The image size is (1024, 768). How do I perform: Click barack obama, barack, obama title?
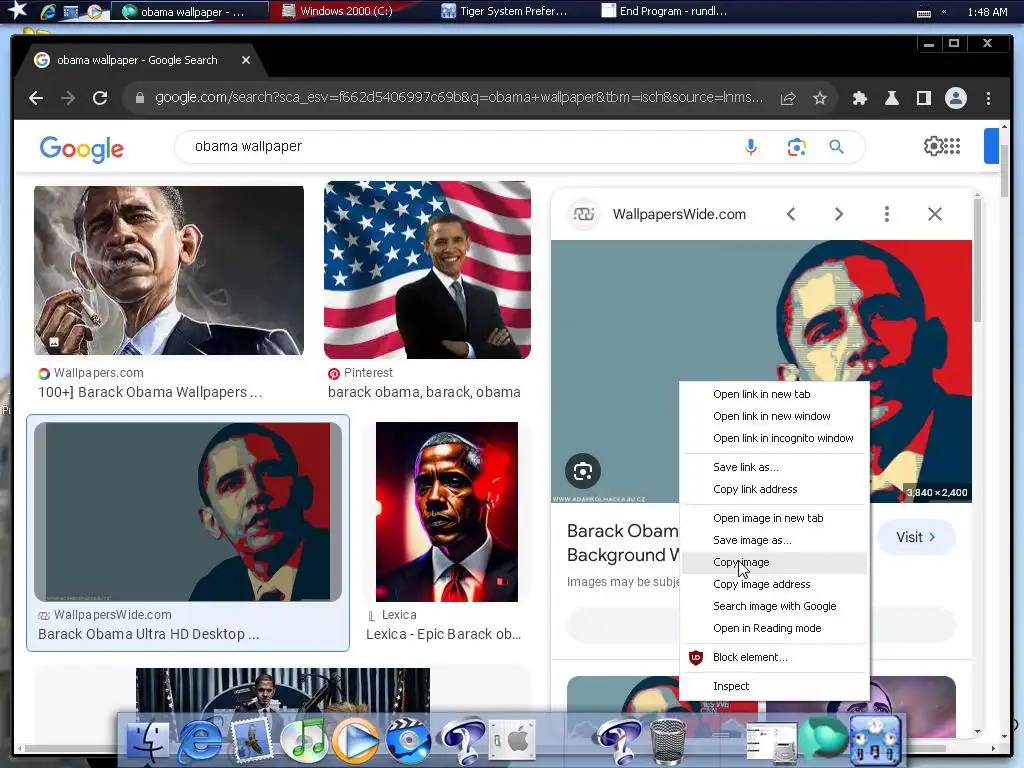tap(424, 392)
